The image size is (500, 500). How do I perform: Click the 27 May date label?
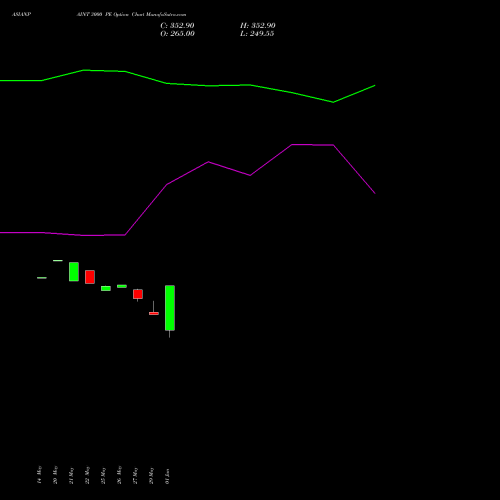click(x=135, y=476)
